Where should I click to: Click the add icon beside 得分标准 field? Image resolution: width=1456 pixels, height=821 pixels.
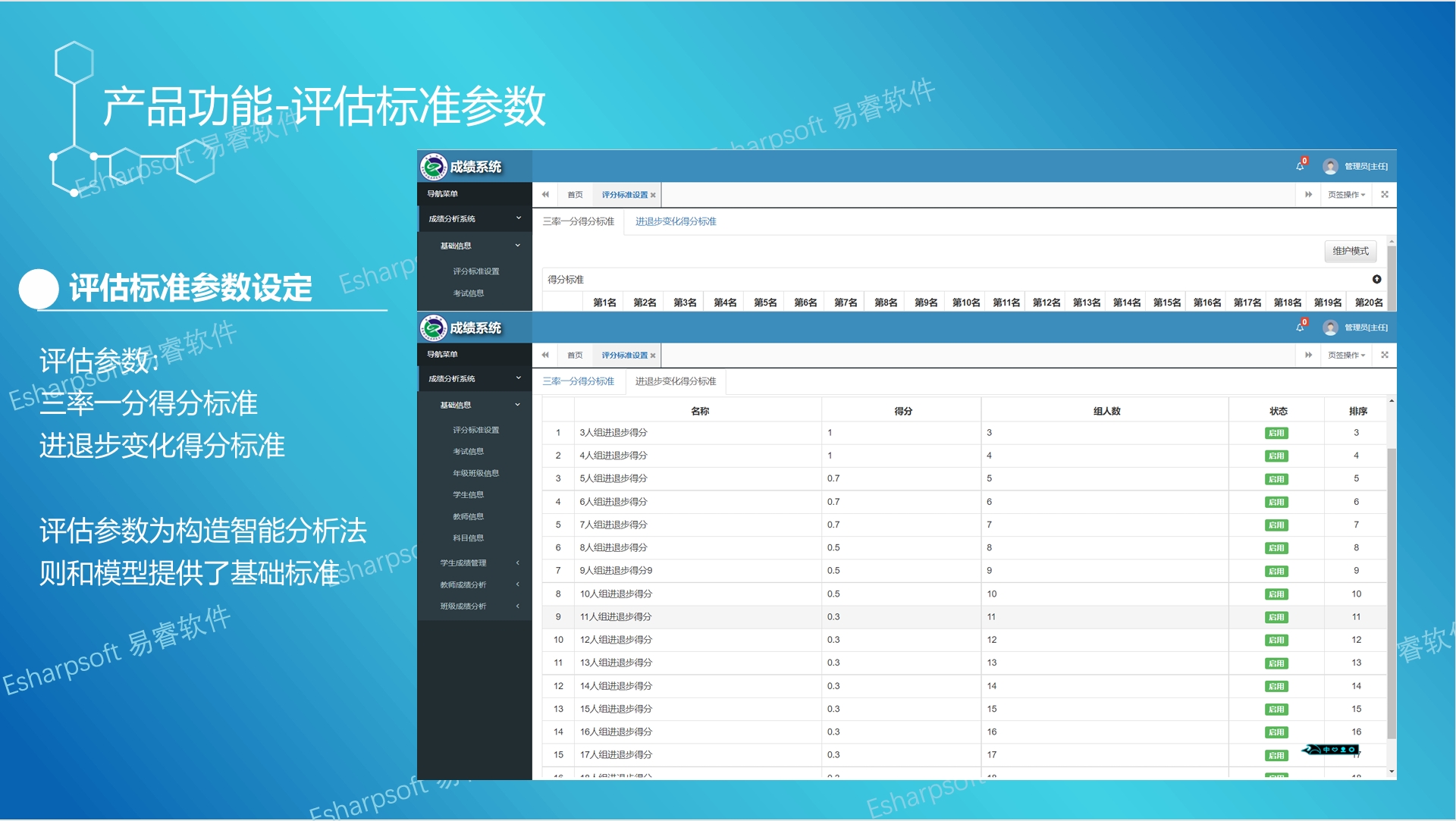(x=1377, y=279)
